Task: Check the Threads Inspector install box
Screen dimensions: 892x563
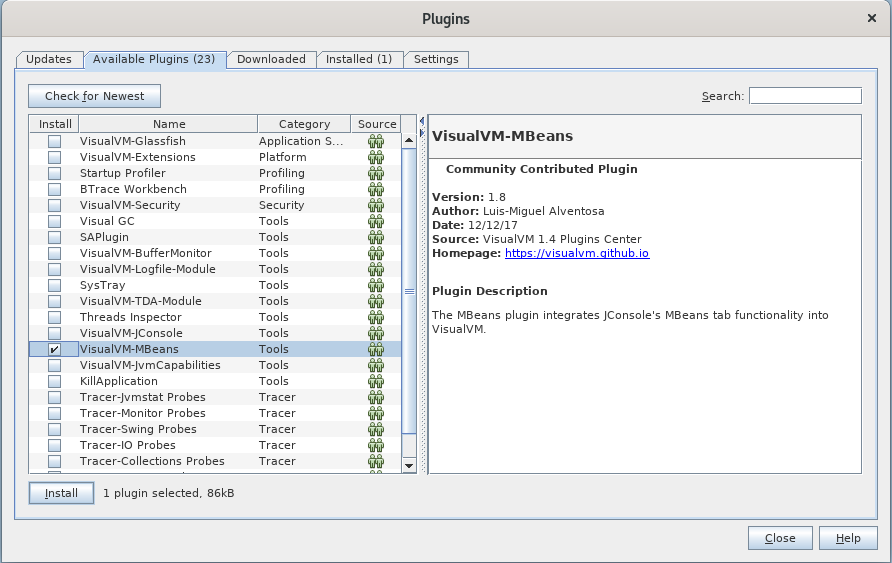Action: pos(54,317)
